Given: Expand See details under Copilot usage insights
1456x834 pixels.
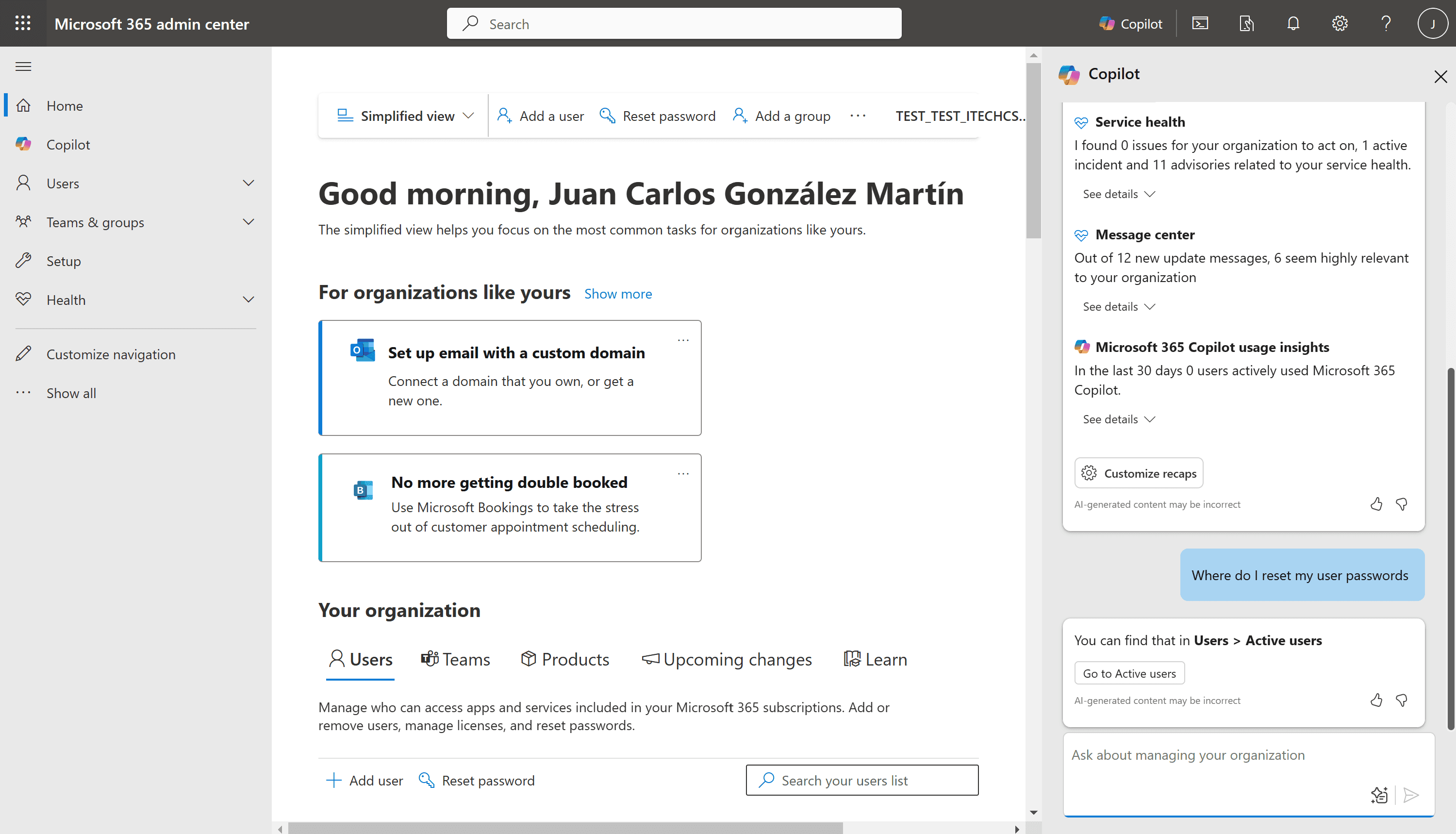Looking at the screenshot, I should pos(1119,419).
